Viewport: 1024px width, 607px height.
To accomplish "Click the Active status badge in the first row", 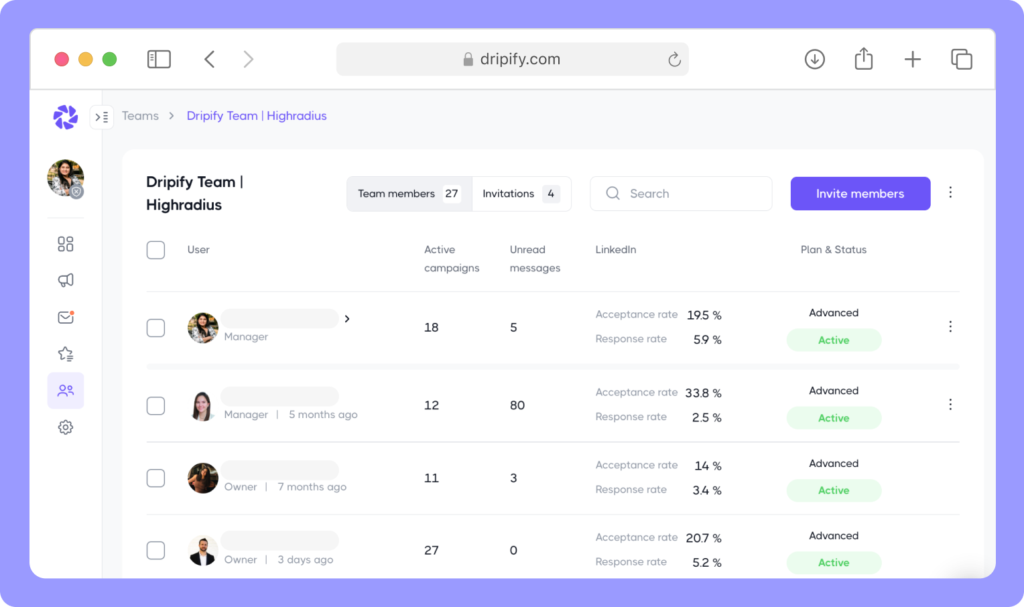I will 834,340.
